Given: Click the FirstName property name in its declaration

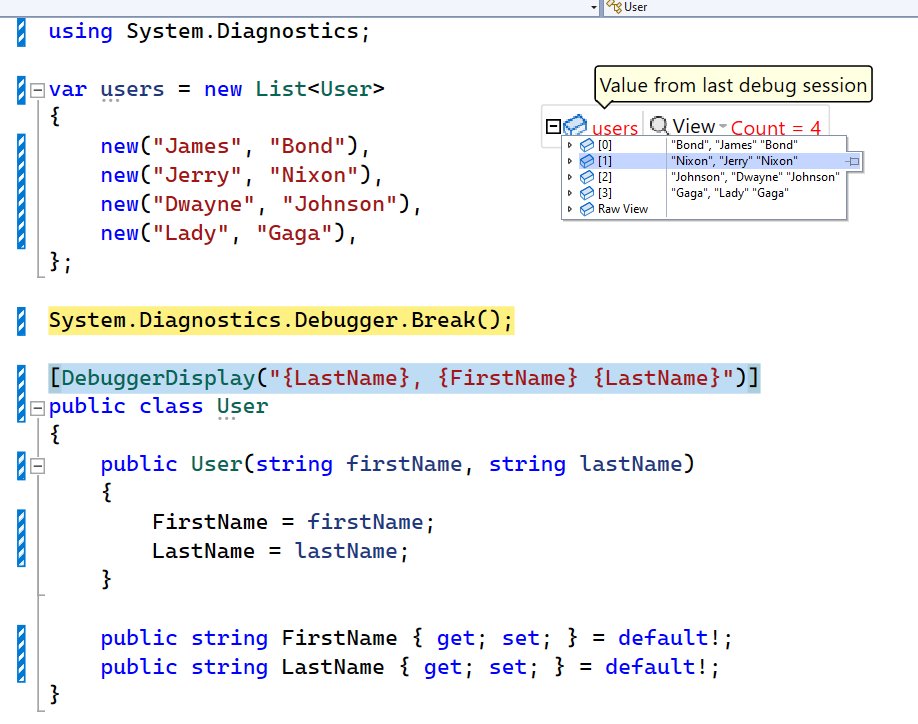Looking at the screenshot, I should click(x=339, y=638).
